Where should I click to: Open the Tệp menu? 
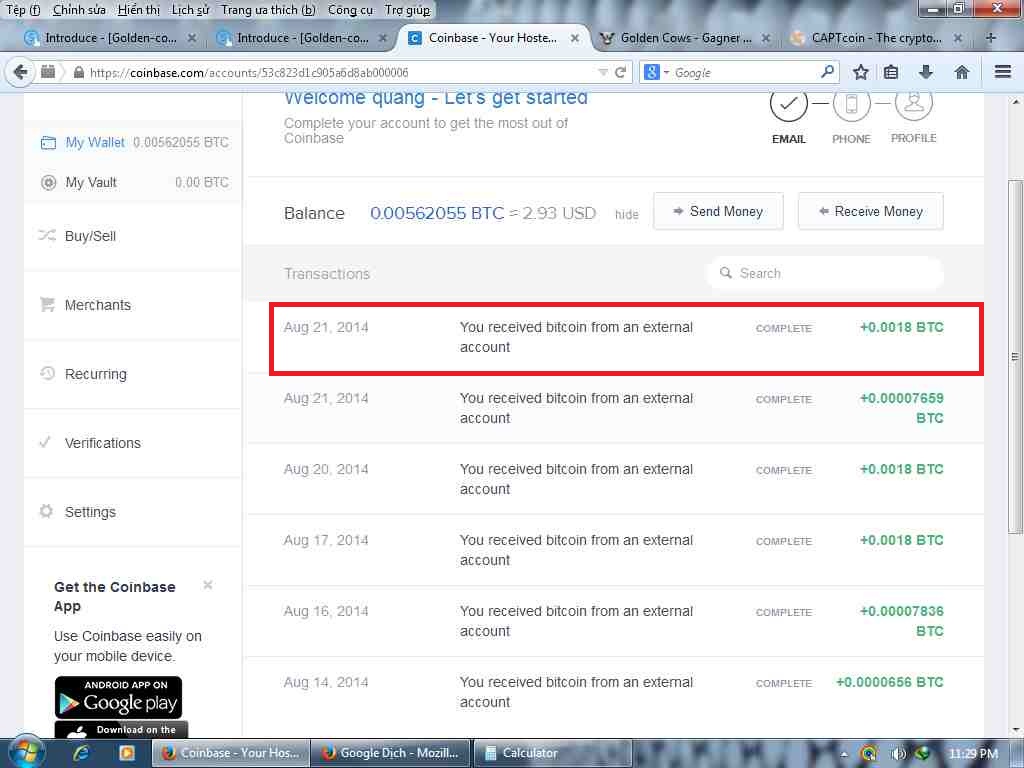[23, 10]
